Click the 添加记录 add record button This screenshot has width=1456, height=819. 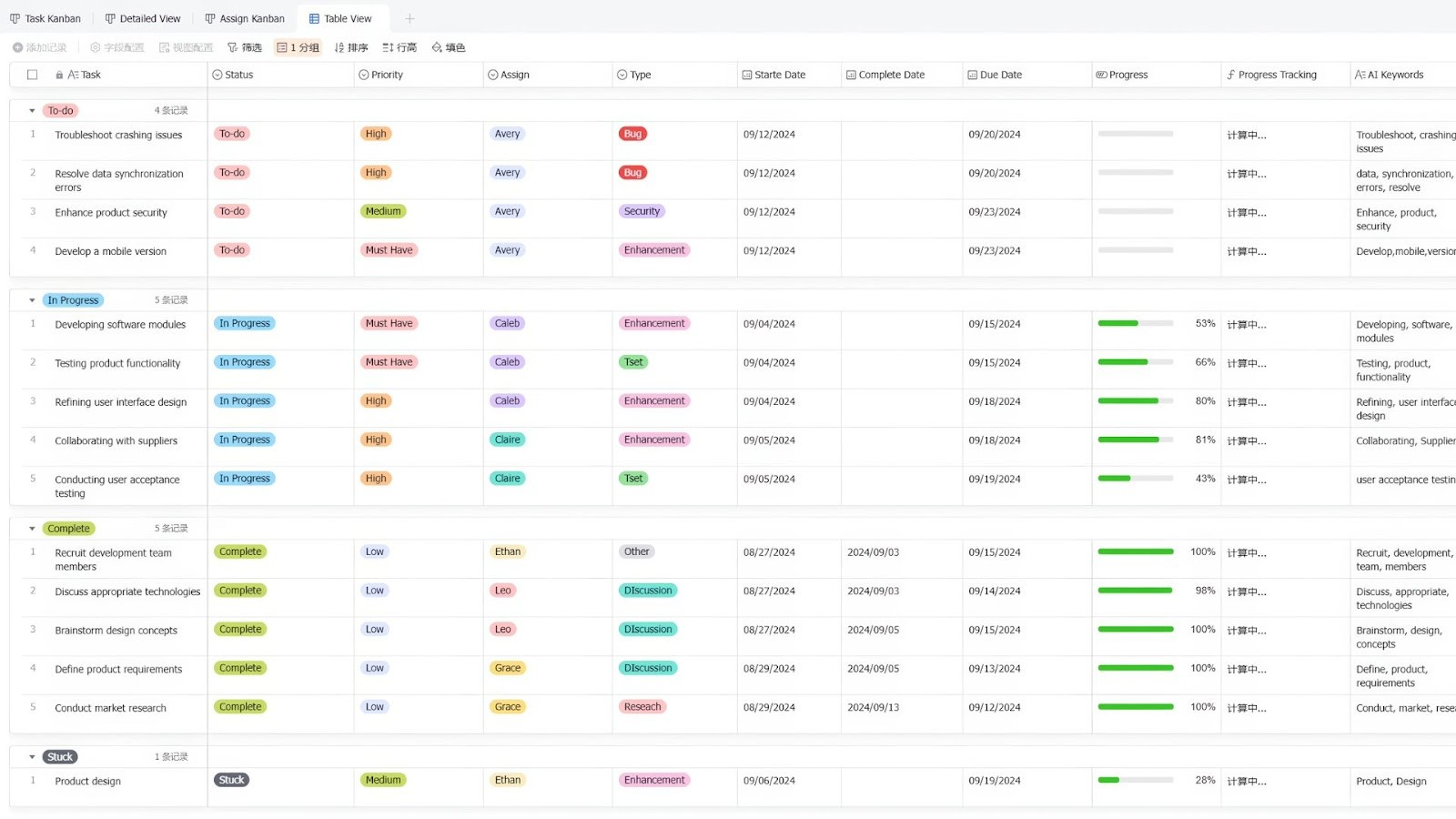coord(40,47)
